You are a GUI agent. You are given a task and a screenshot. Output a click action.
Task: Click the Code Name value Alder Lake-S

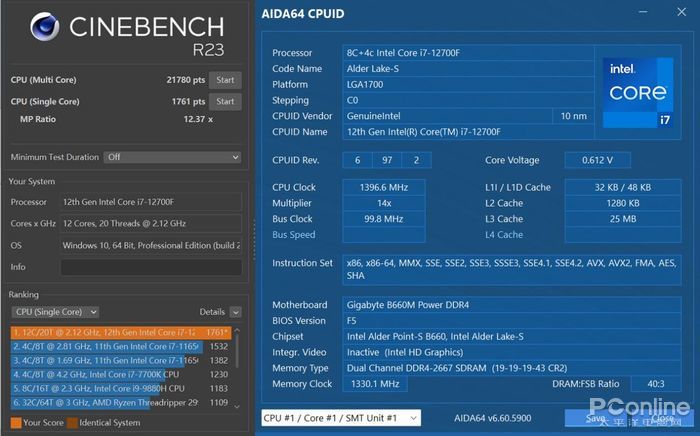click(x=468, y=69)
